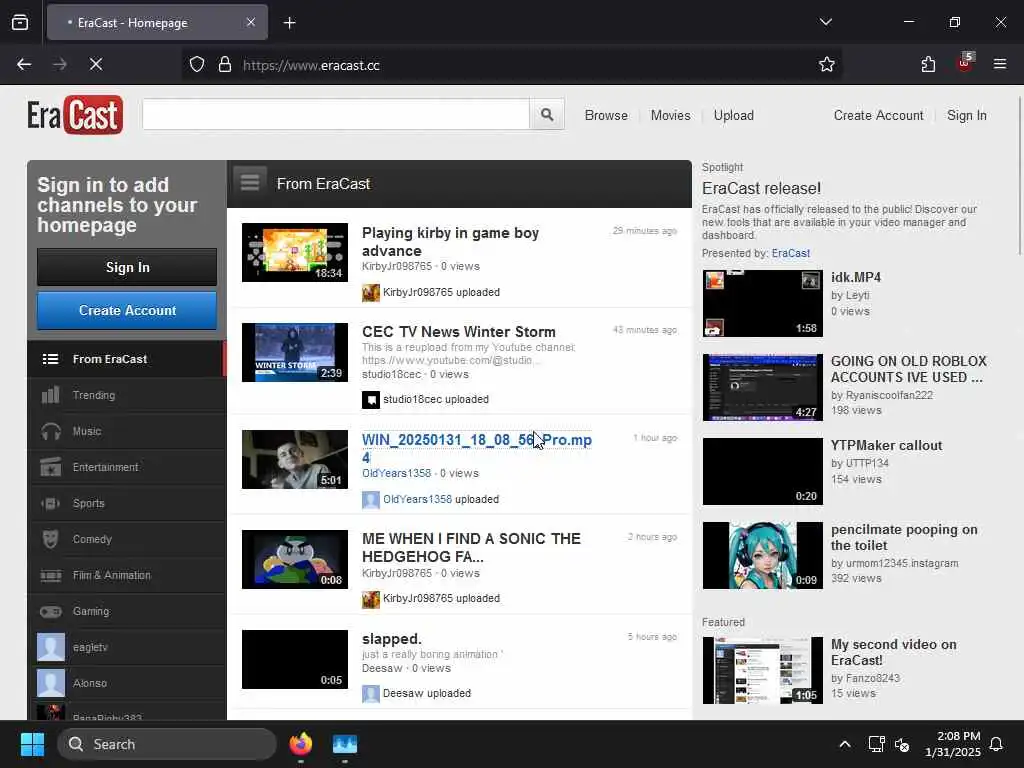Select the Comedy mask icon

[50, 539]
